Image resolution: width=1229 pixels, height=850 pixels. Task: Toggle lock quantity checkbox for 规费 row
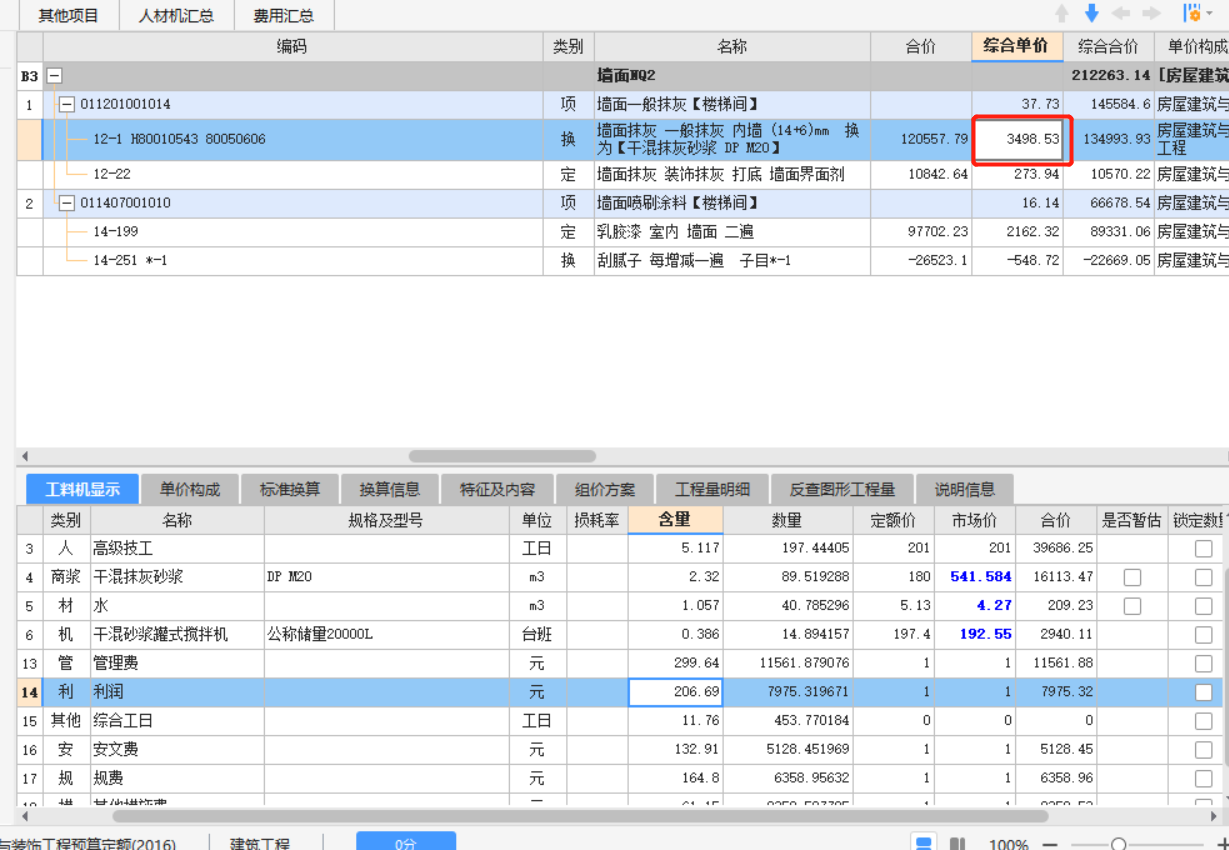pyautogui.click(x=1203, y=779)
